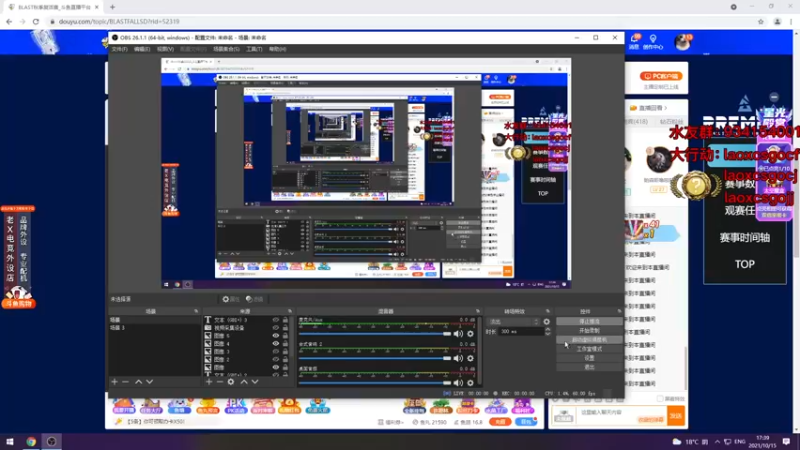Open the Chrome profile avatar icon
Screen dimensions: 800x450
777,21
